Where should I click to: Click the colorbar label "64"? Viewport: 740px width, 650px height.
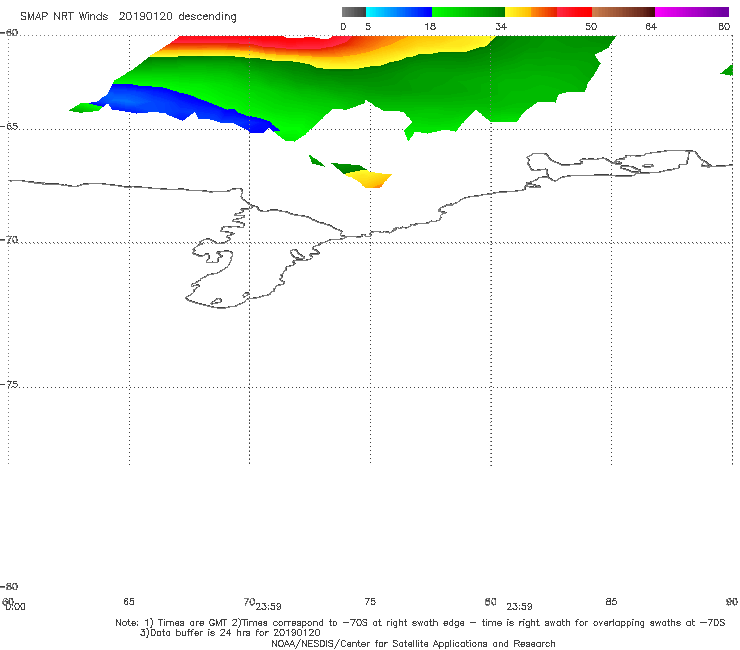tap(651, 26)
